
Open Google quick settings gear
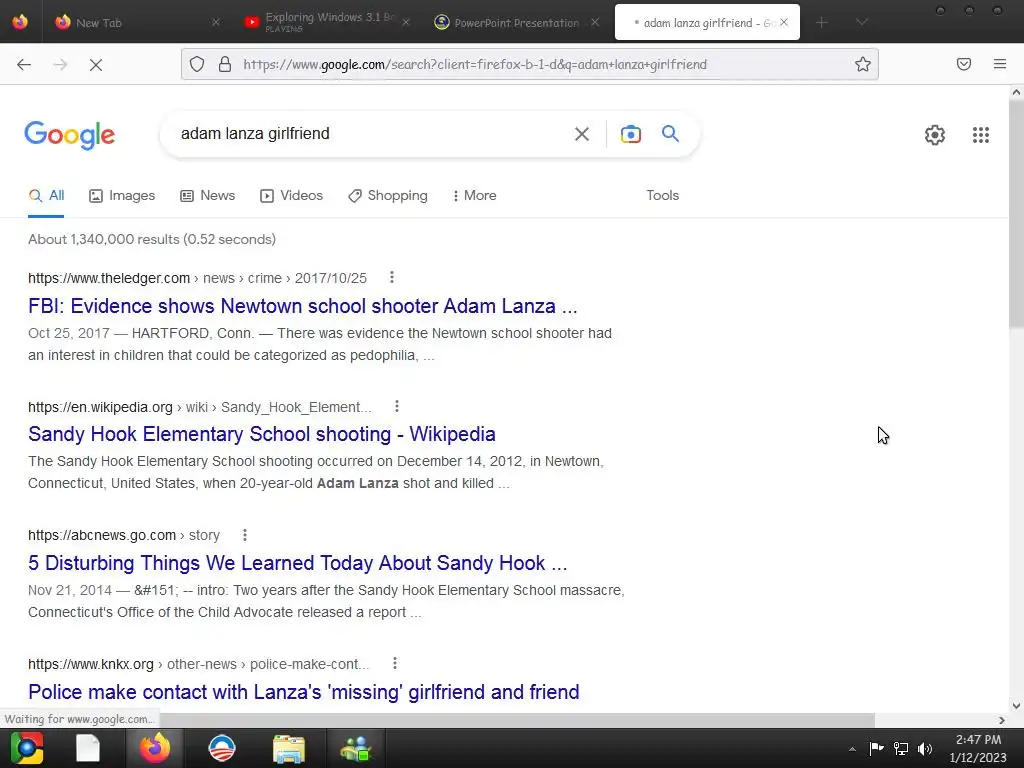(x=935, y=135)
